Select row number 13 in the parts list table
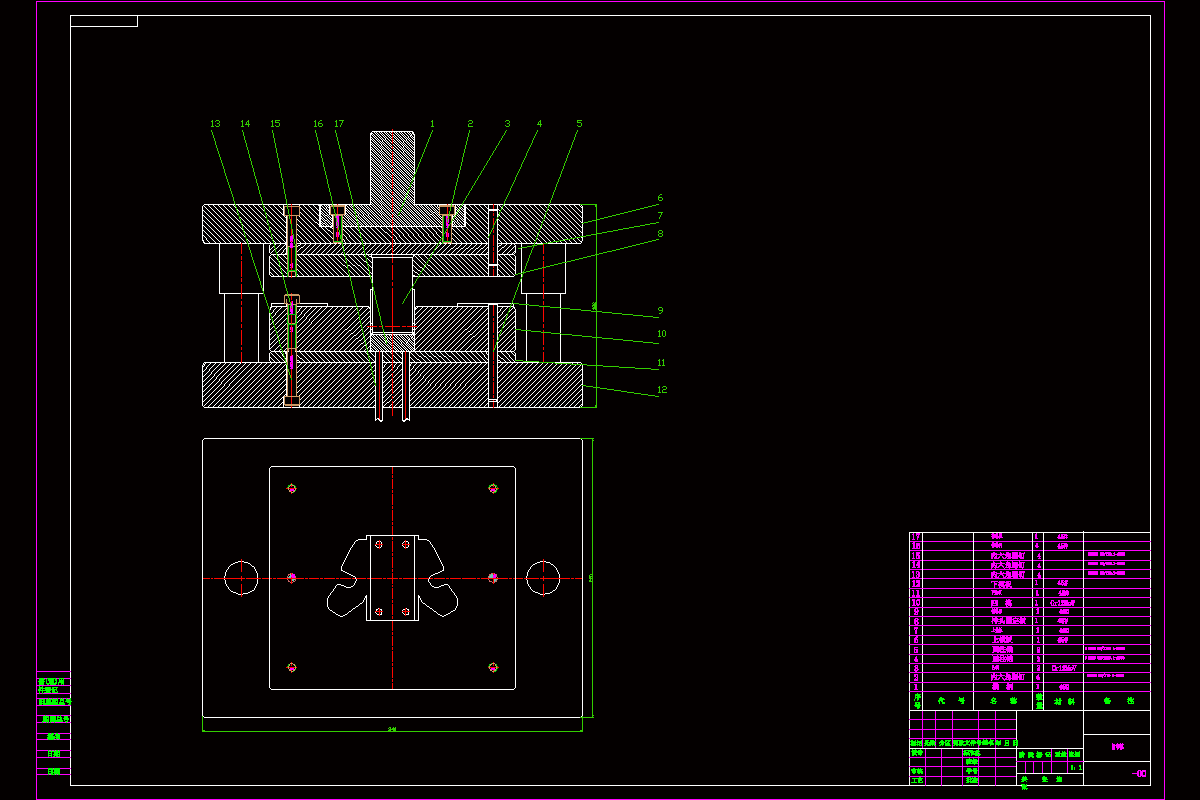The width and height of the screenshot is (1200, 800). click(1030, 574)
